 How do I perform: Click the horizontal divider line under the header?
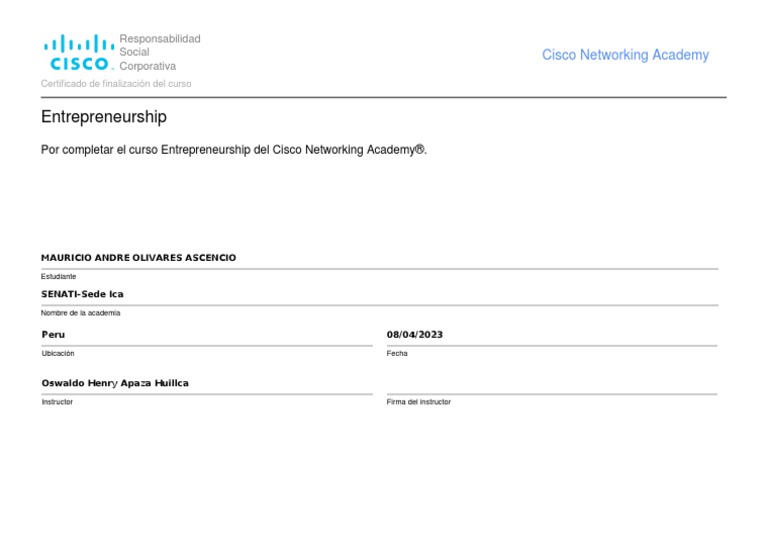pyautogui.click(x=384, y=97)
